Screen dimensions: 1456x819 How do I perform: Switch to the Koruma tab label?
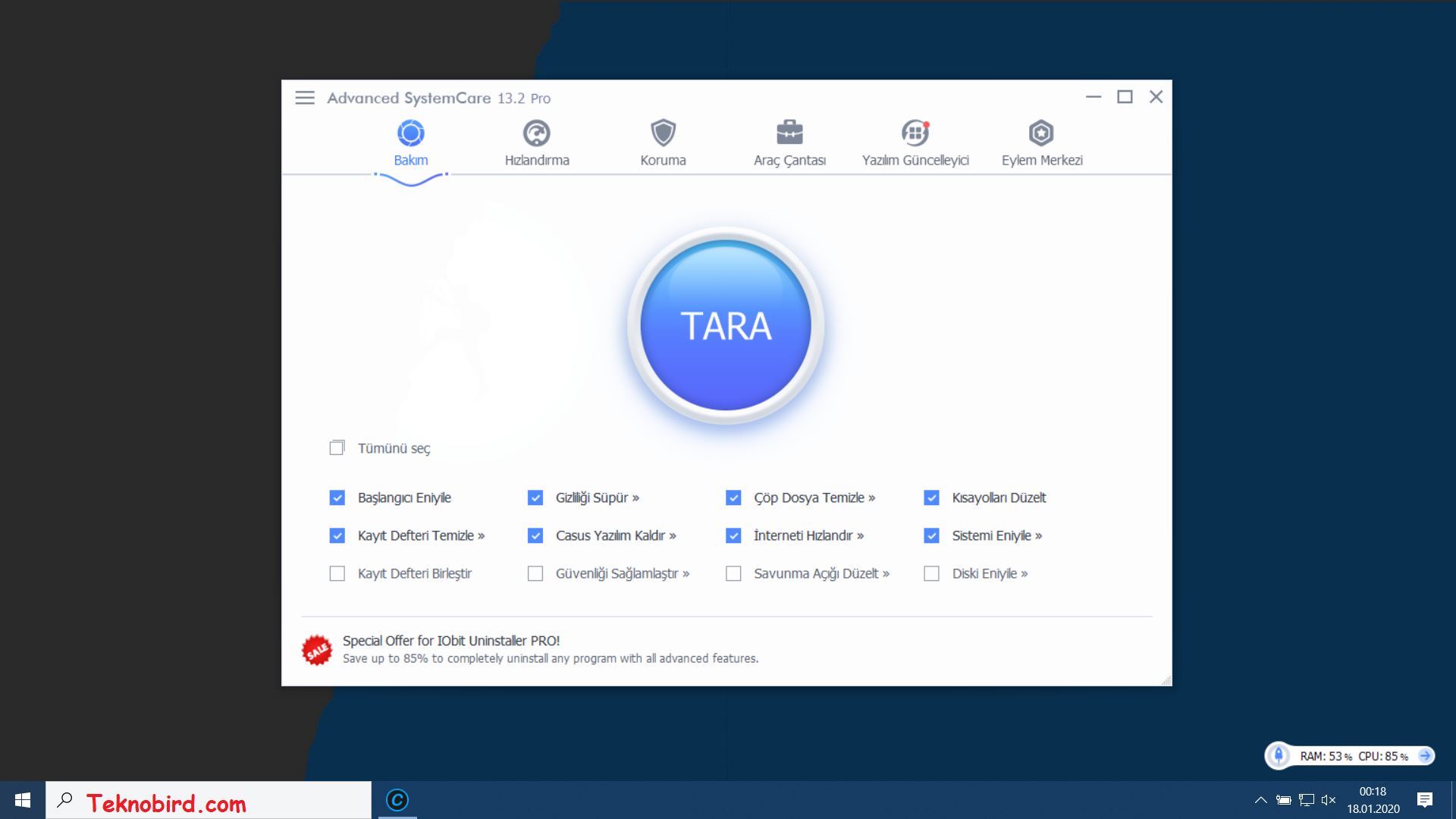663,160
